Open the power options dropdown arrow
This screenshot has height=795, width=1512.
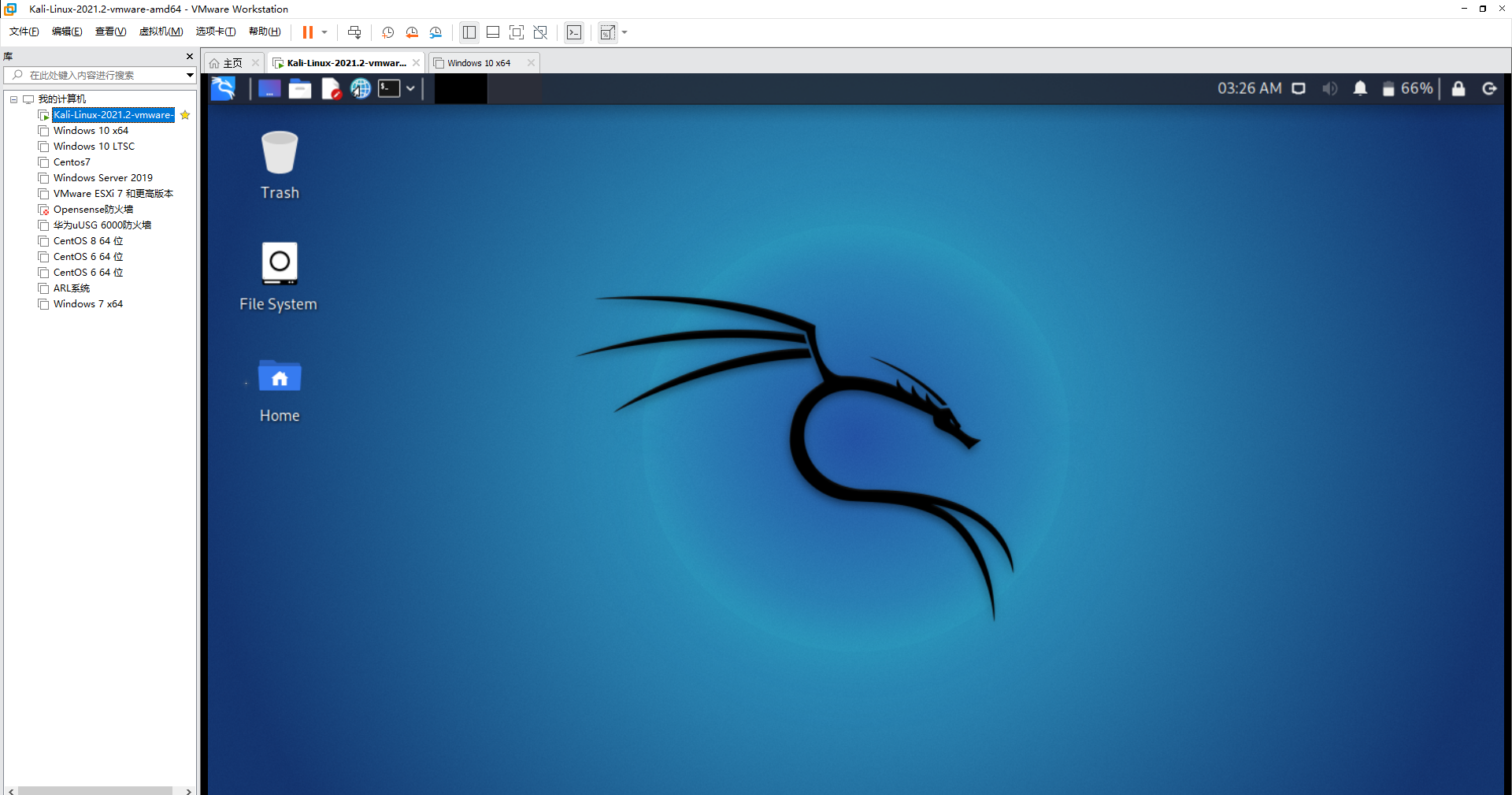[324, 32]
